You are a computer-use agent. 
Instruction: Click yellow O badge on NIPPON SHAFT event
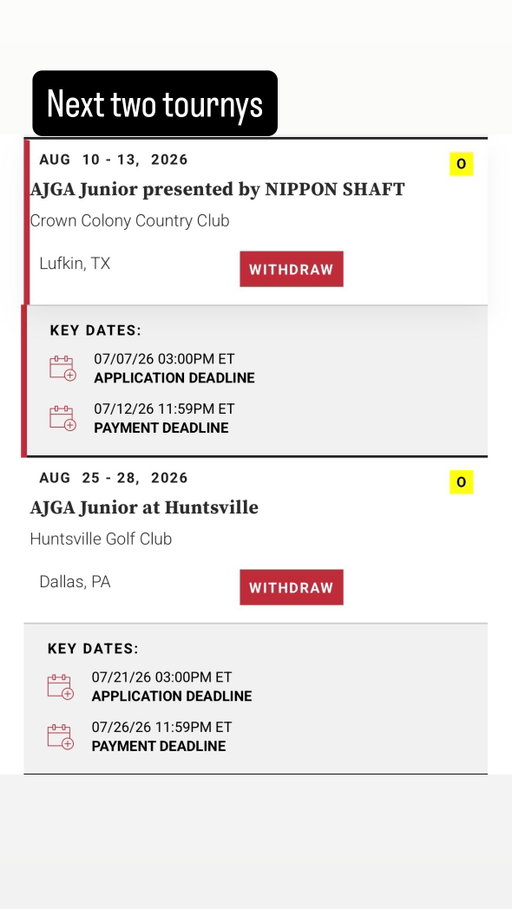[462, 163]
